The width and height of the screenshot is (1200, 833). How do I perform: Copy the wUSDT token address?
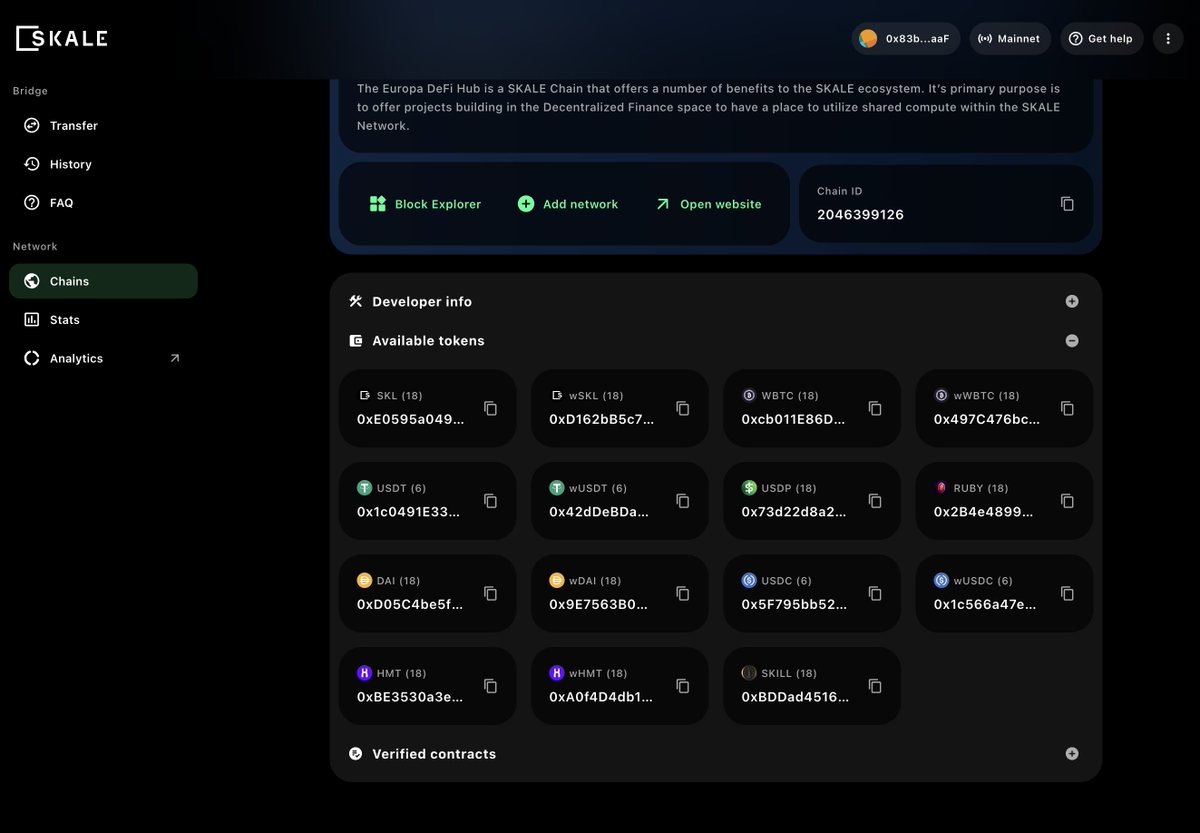[x=682, y=501]
